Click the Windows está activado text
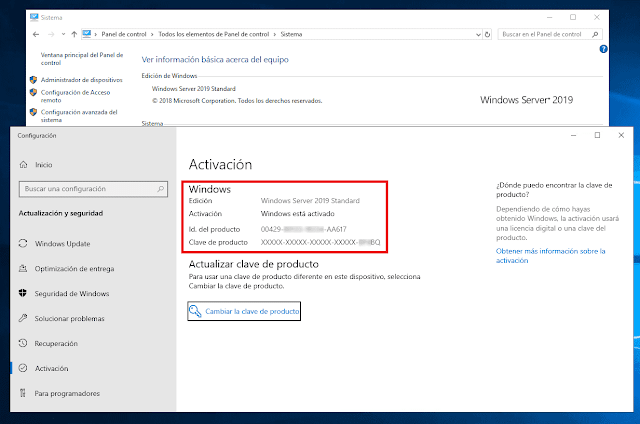The width and height of the screenshot is (640, 424). 298,214
